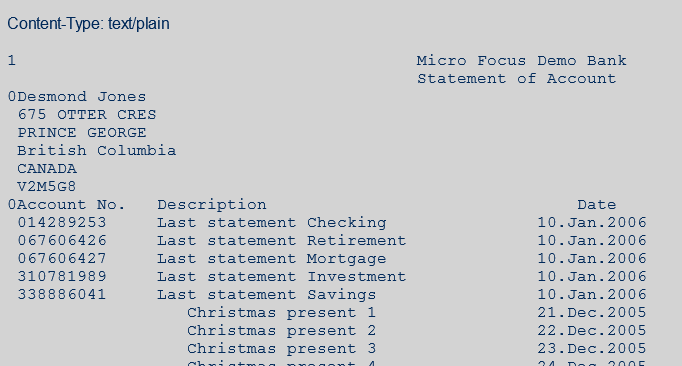Click account number 067606427
Image resolution: width=682 pixels, height=366 pixels.
point(62,259)
